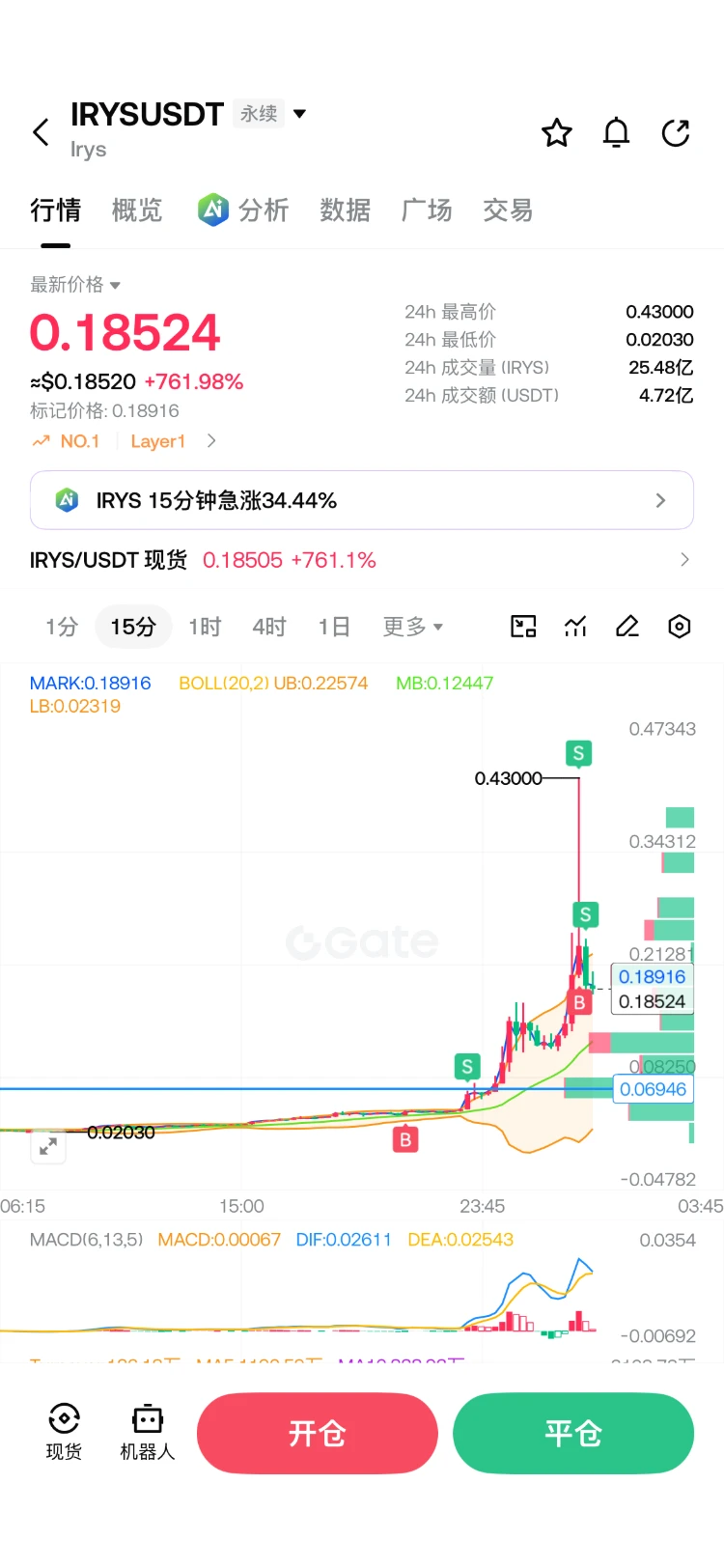Tap the S sell marker near 23:45
This screenshot has height=1568, width=724.
click(x=467, y=1067)
